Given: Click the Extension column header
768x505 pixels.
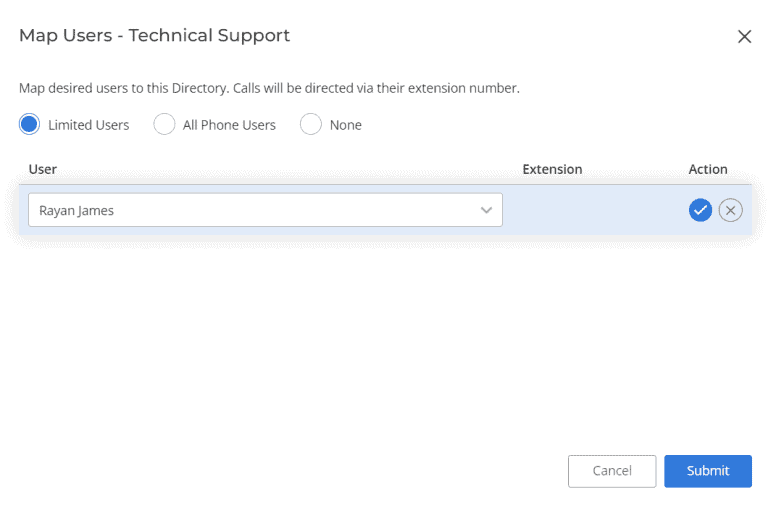Looking at the screenshot, I should pyautogui.click(x=552, y=169).
